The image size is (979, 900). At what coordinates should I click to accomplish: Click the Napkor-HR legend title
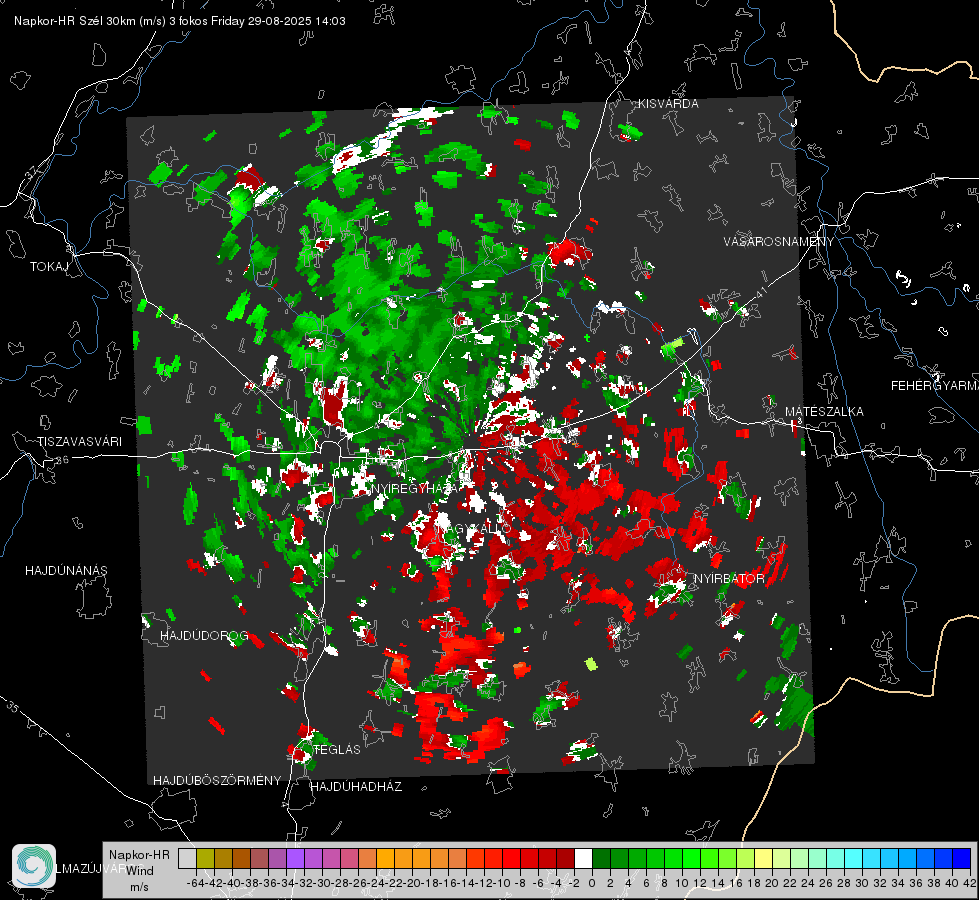click(x=139, y=855)
